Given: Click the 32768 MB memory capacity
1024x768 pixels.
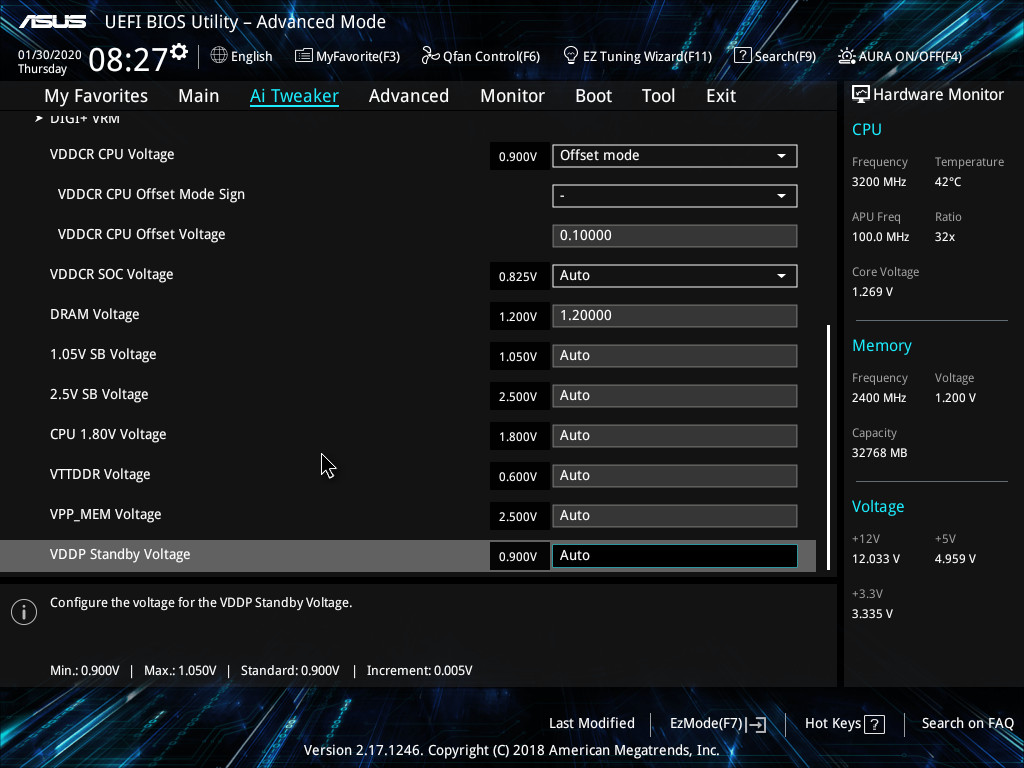Looking at the screenshot, I should click(x=880, y=453).
